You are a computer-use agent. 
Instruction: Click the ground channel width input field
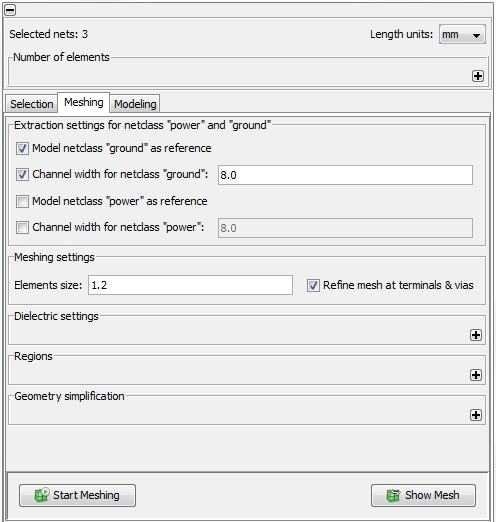pos(345,175)
